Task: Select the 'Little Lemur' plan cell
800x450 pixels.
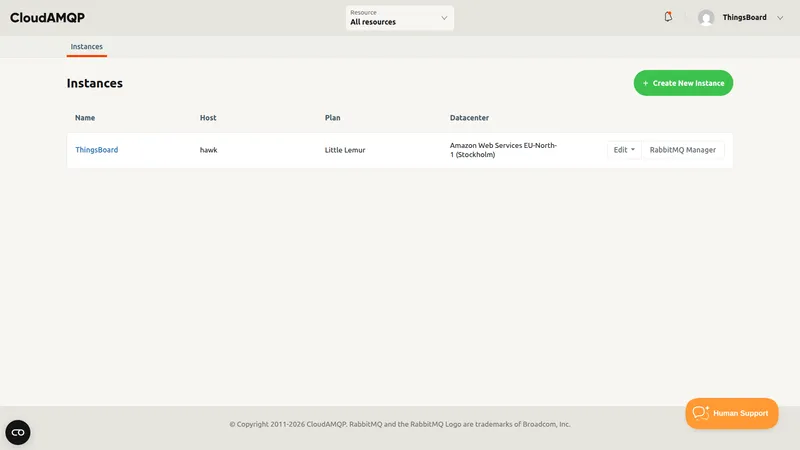Action: click(x=345, y=150)
